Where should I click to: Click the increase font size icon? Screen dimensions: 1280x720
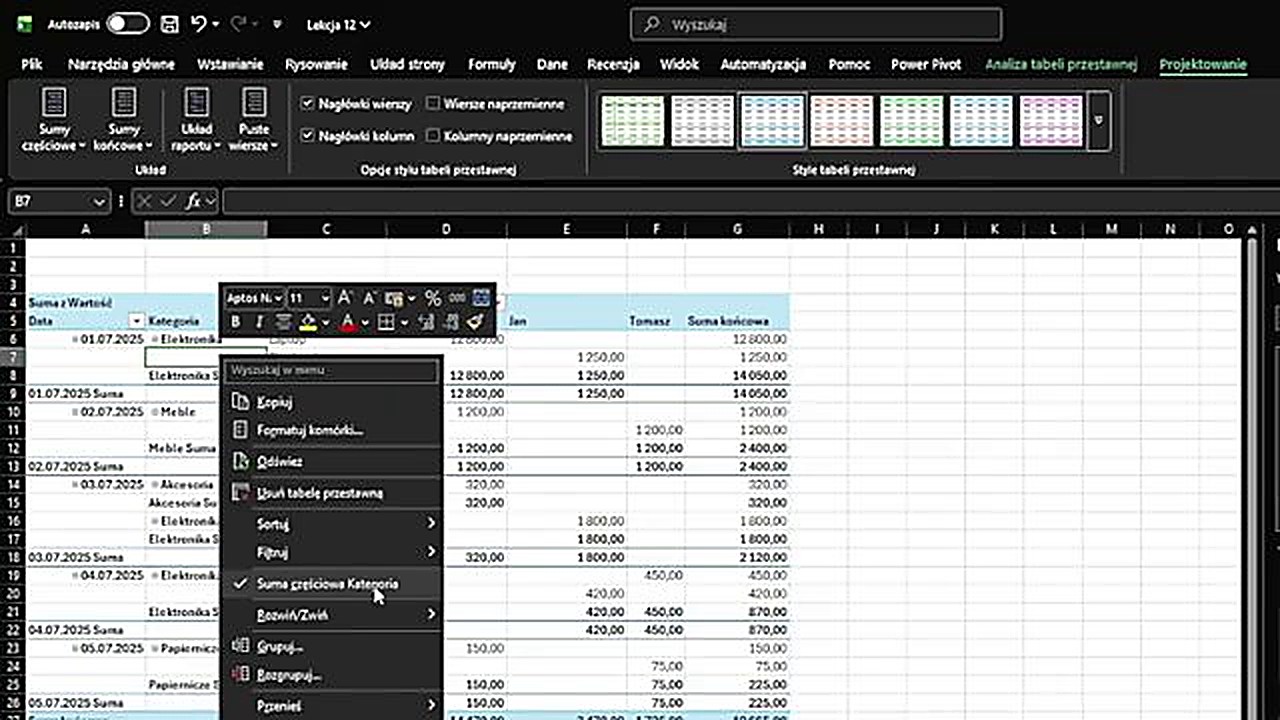(x=345, y=298)
